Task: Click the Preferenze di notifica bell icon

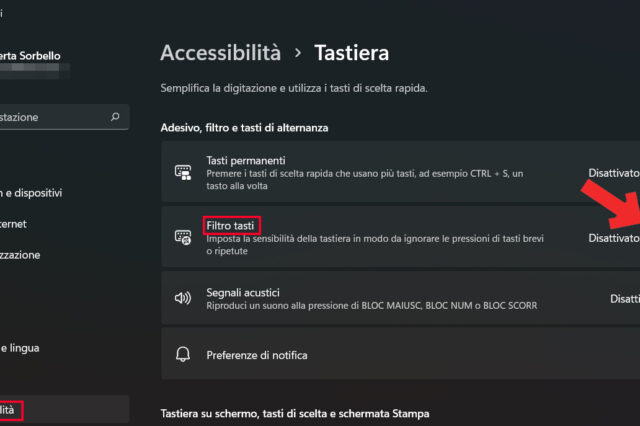Action: click(x=183, y=355)
